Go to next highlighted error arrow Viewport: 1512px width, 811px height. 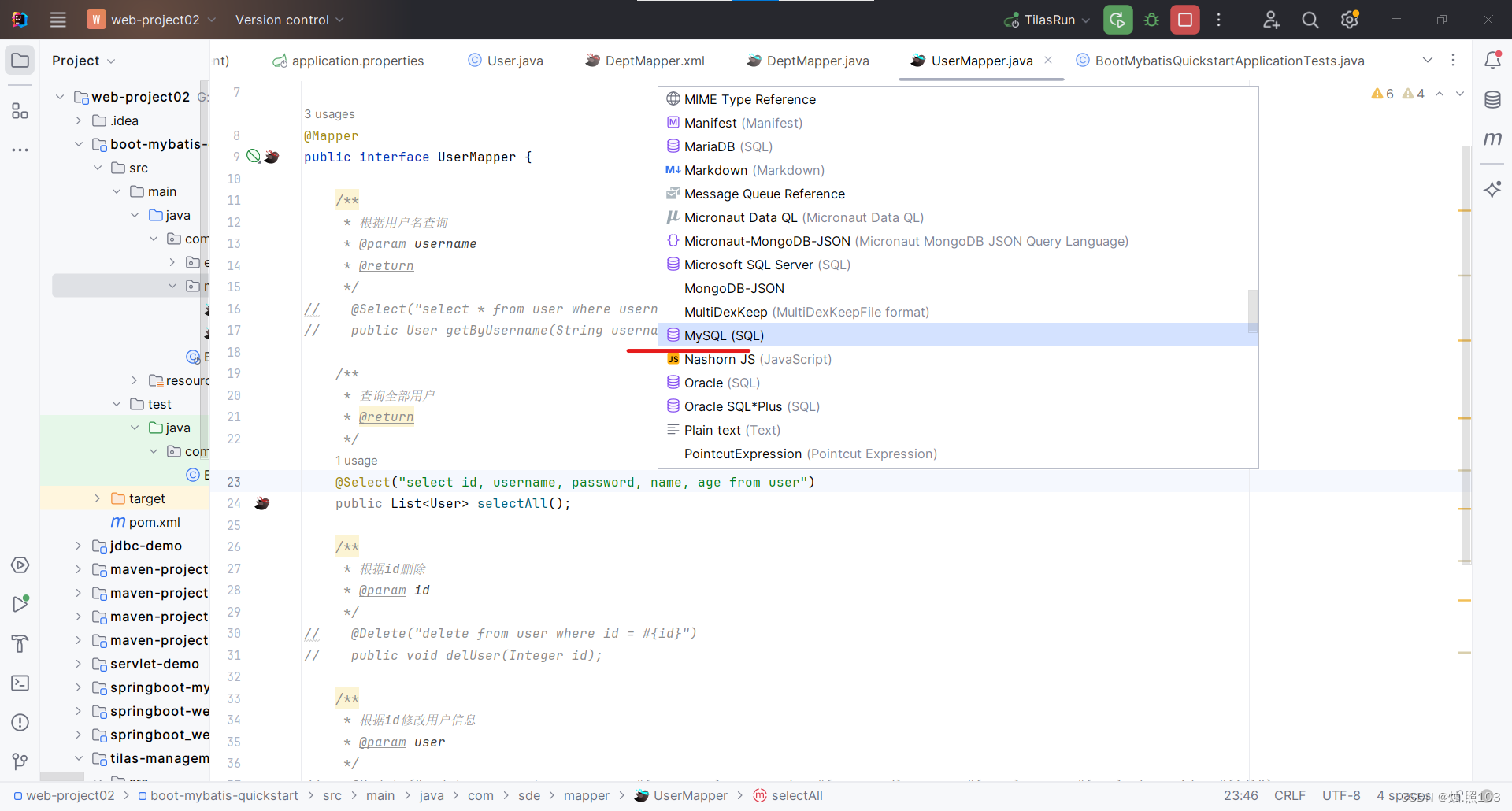coord(1460,94)
